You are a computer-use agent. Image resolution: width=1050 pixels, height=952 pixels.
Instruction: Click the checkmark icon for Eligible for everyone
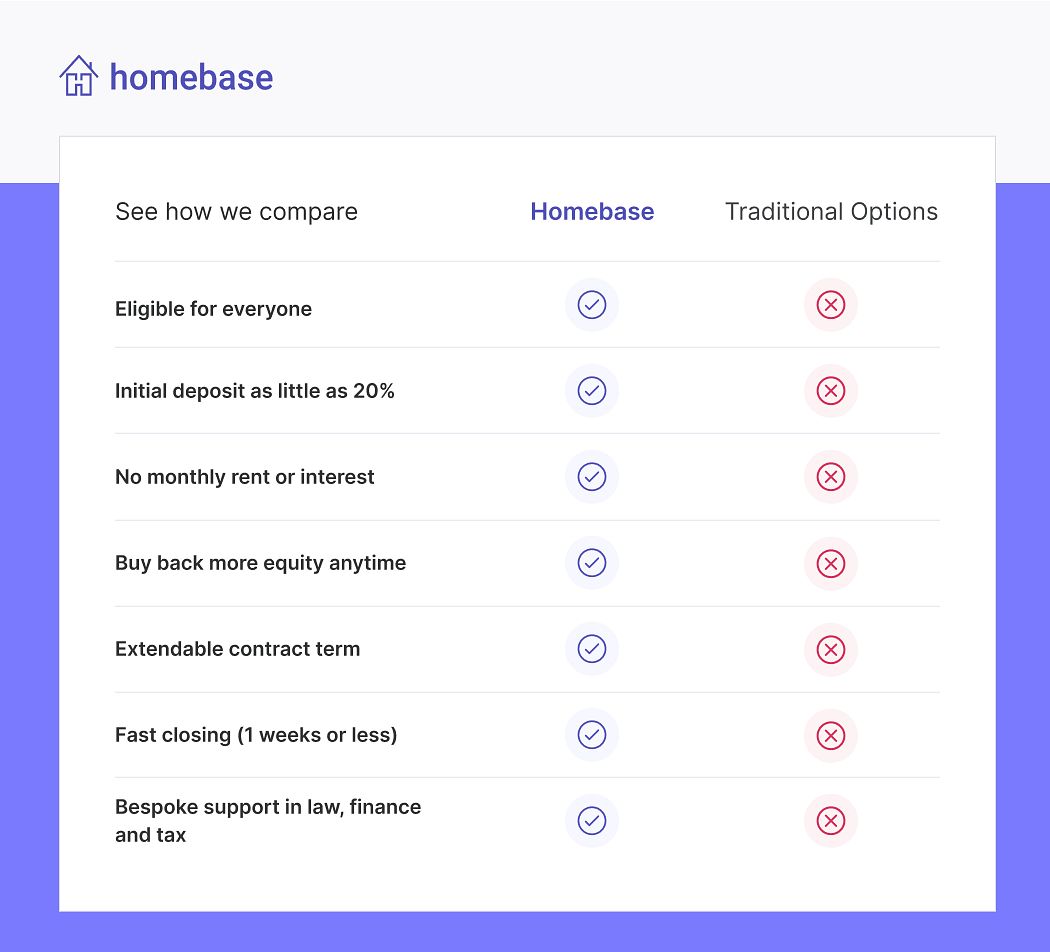click(x=592, y=305)
